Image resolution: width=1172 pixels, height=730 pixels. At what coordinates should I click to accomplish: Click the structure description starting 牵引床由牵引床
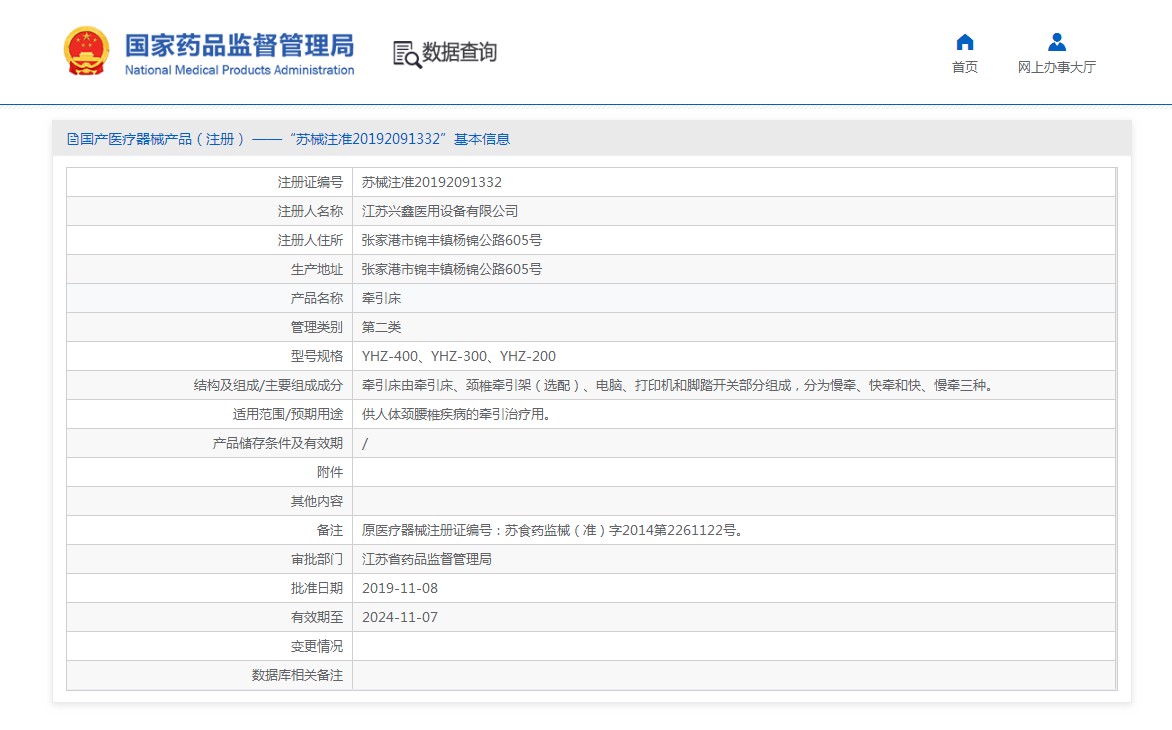tap(678, 386)
